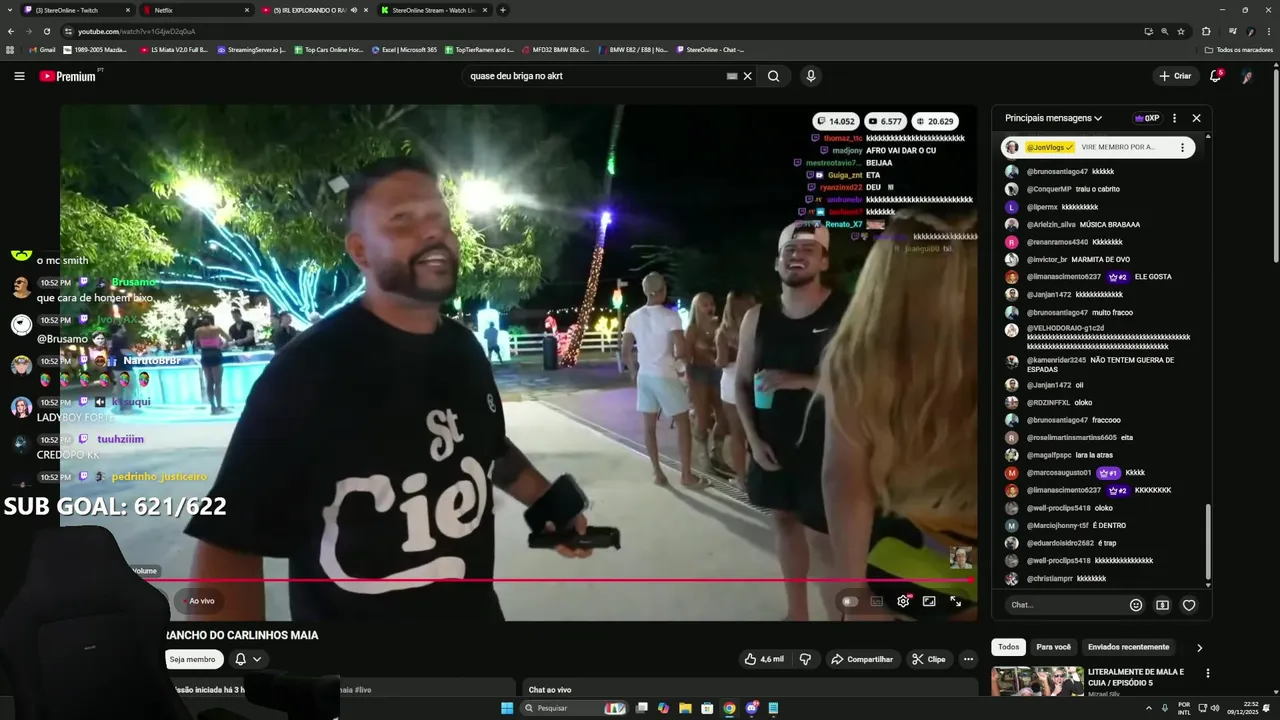
Task: Switch to the Netflix browser tab
Action: coord(197,10)
